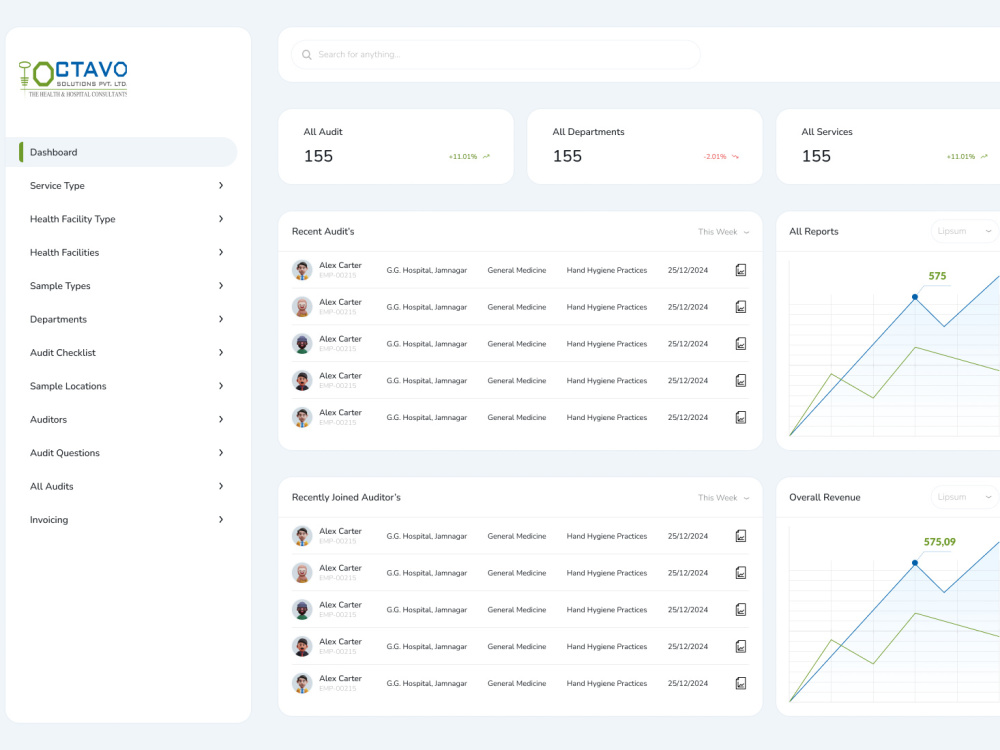1000x750 pixels.
Task: Open report icon in fourth Recently Joined Auditor's row
Action: [x=740, y=647]
